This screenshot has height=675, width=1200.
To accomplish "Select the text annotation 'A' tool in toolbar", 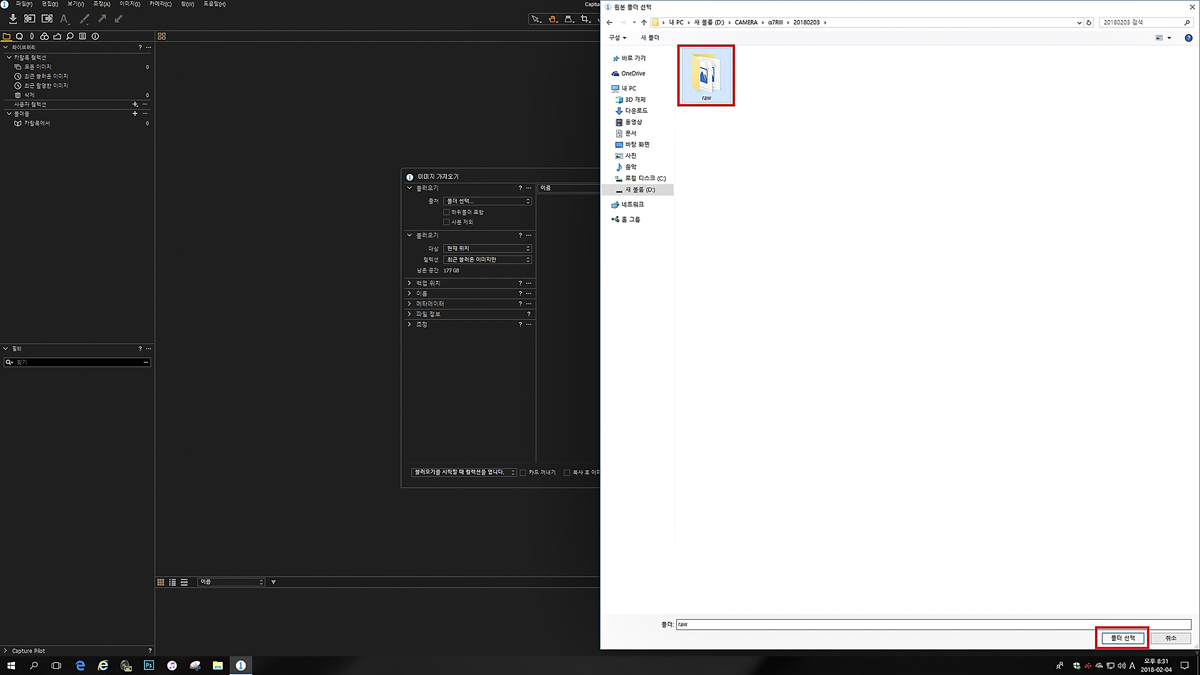I will tap(65, 19).
